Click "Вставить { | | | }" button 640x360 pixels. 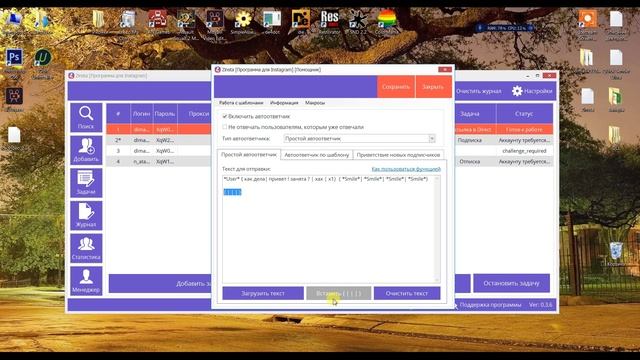pyautogui.click(x=338, y=293)
